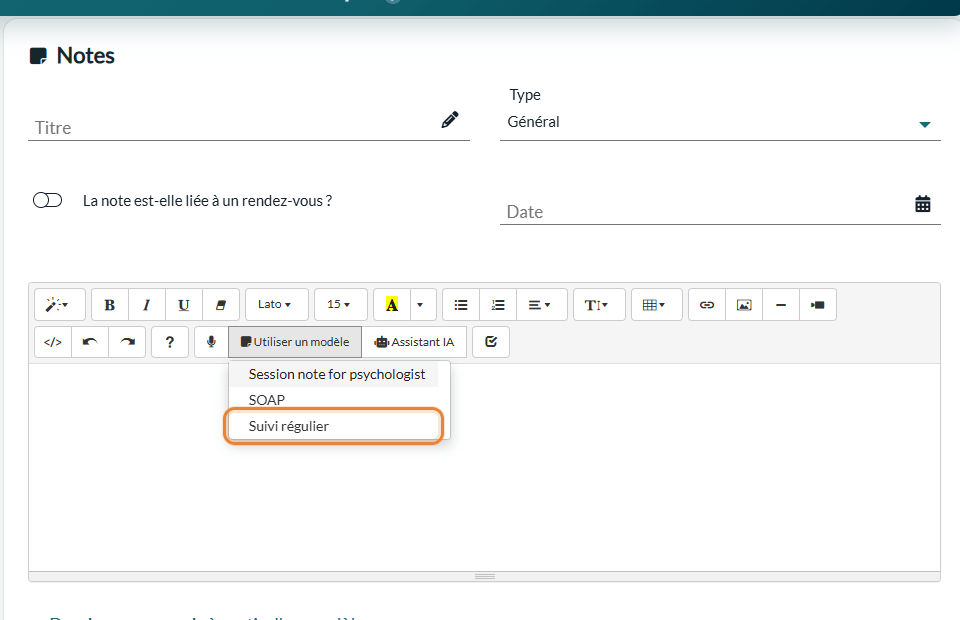Insert an ordered numbered list
Image resolution: width=960 pixels, height=620 pixels.
pyautogui.click(x=498, y=305)
